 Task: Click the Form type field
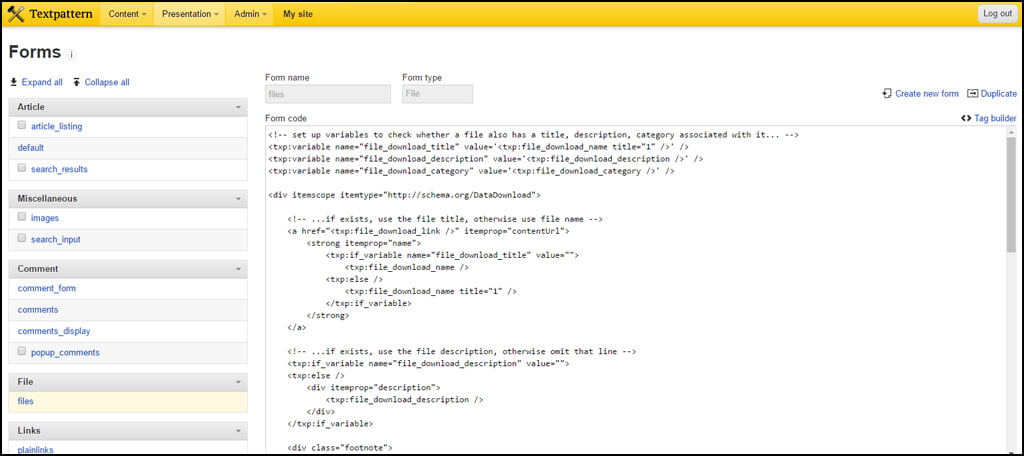coord(438,94)
